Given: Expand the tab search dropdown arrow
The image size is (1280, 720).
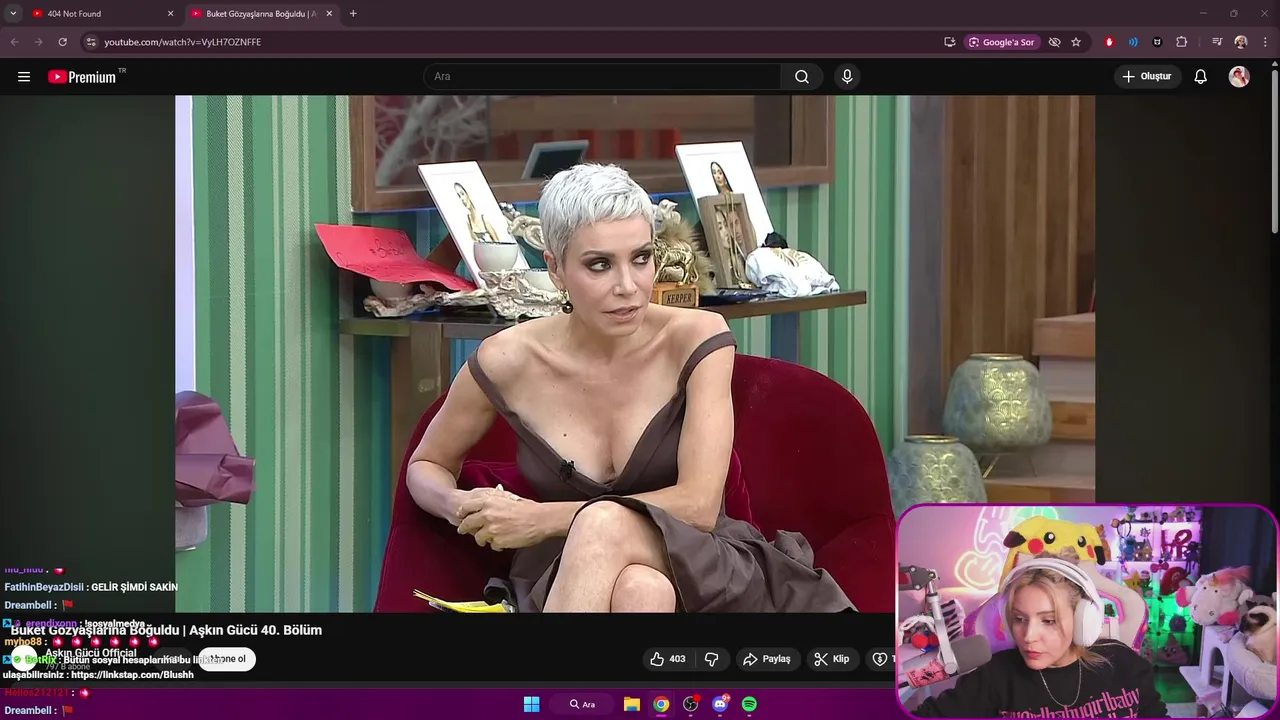Looking at the screenshot, I should 13,14.
